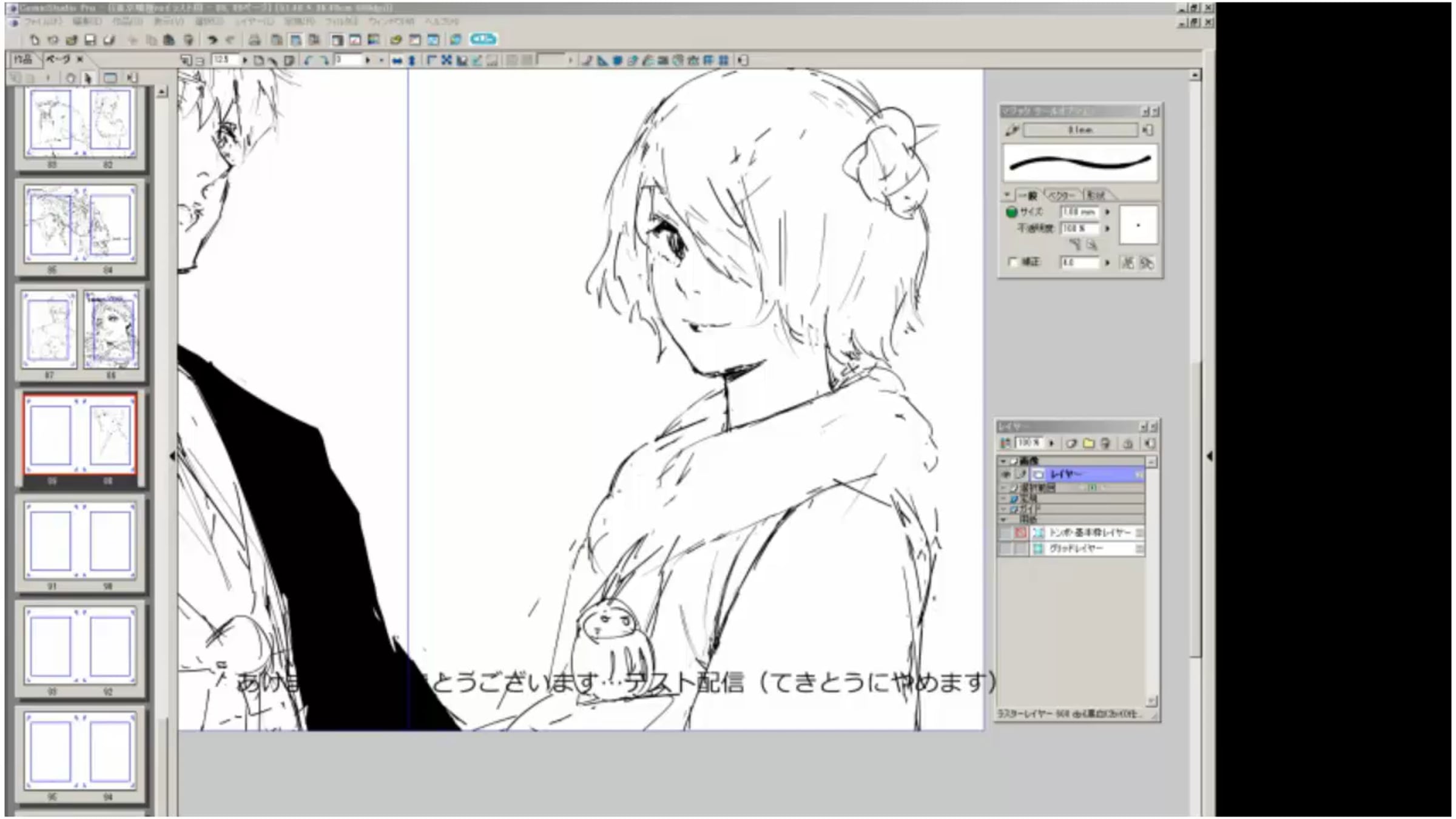
Task: Toggle visibility eye of selected レイヤー layer
Action: coord(1005,474)
